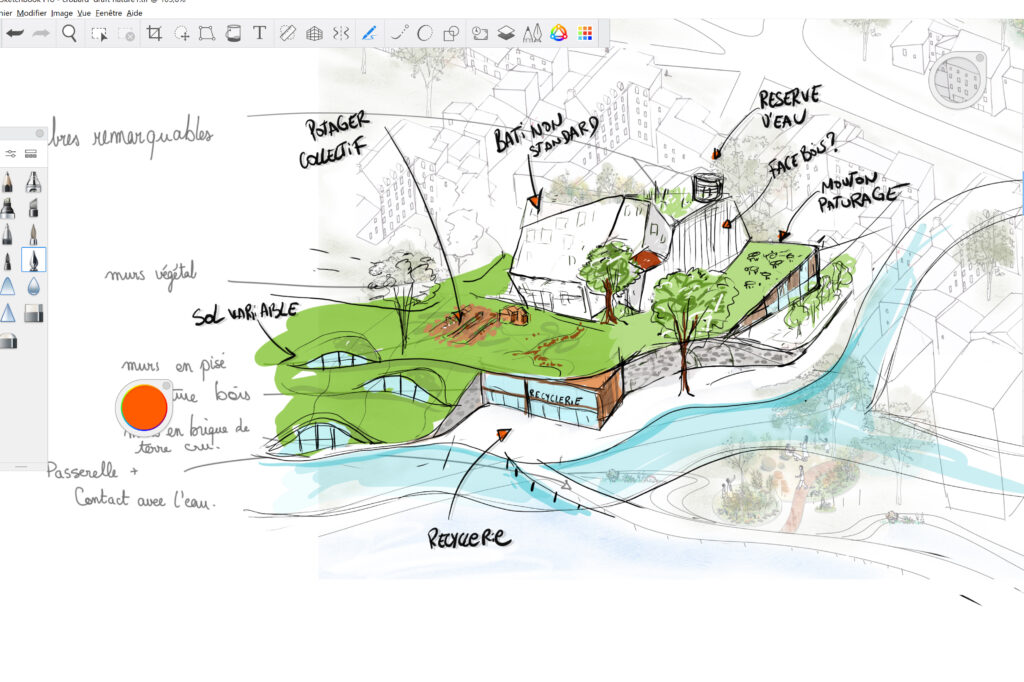
Task: Open the color swatch library grid
Action: click(x=585, y=33)
